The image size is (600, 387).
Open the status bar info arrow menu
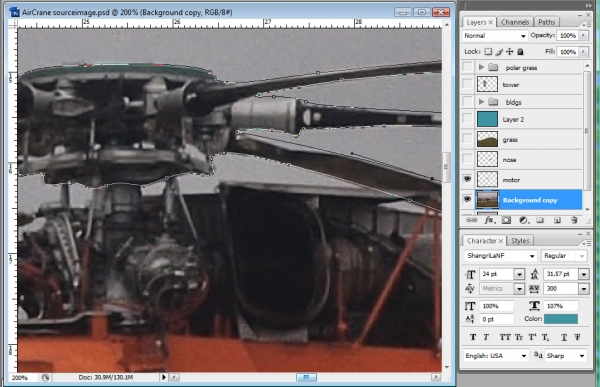[x=164, y=377]
